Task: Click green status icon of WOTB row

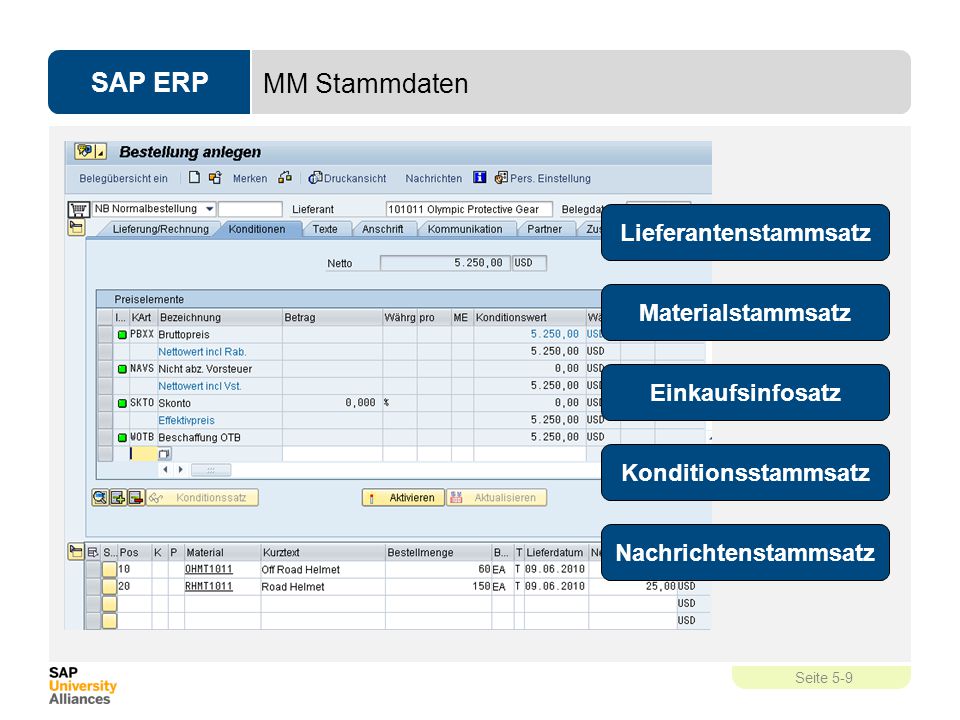Action: point(122,438)
